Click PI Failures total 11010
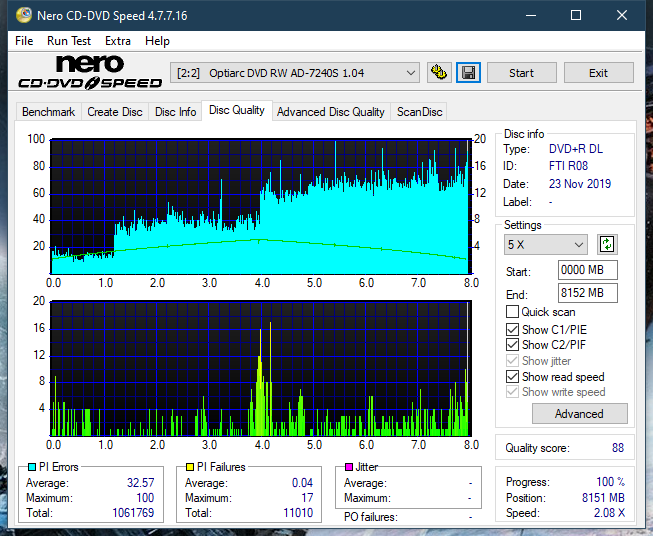 298,512
